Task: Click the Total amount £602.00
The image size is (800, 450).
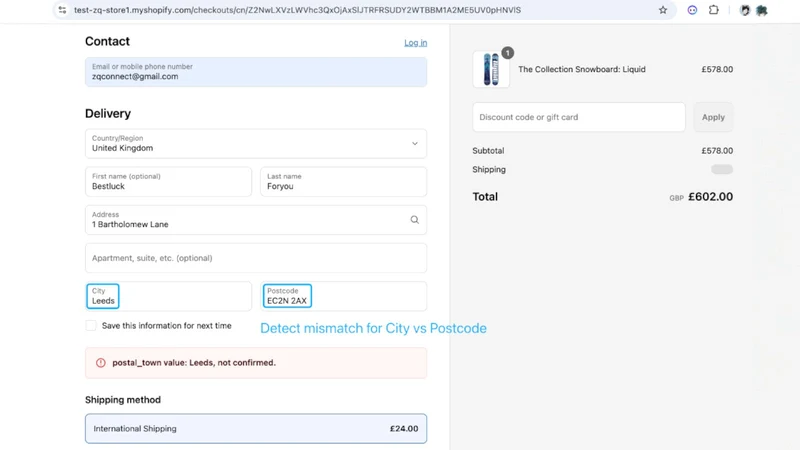Action: point(710,197)
